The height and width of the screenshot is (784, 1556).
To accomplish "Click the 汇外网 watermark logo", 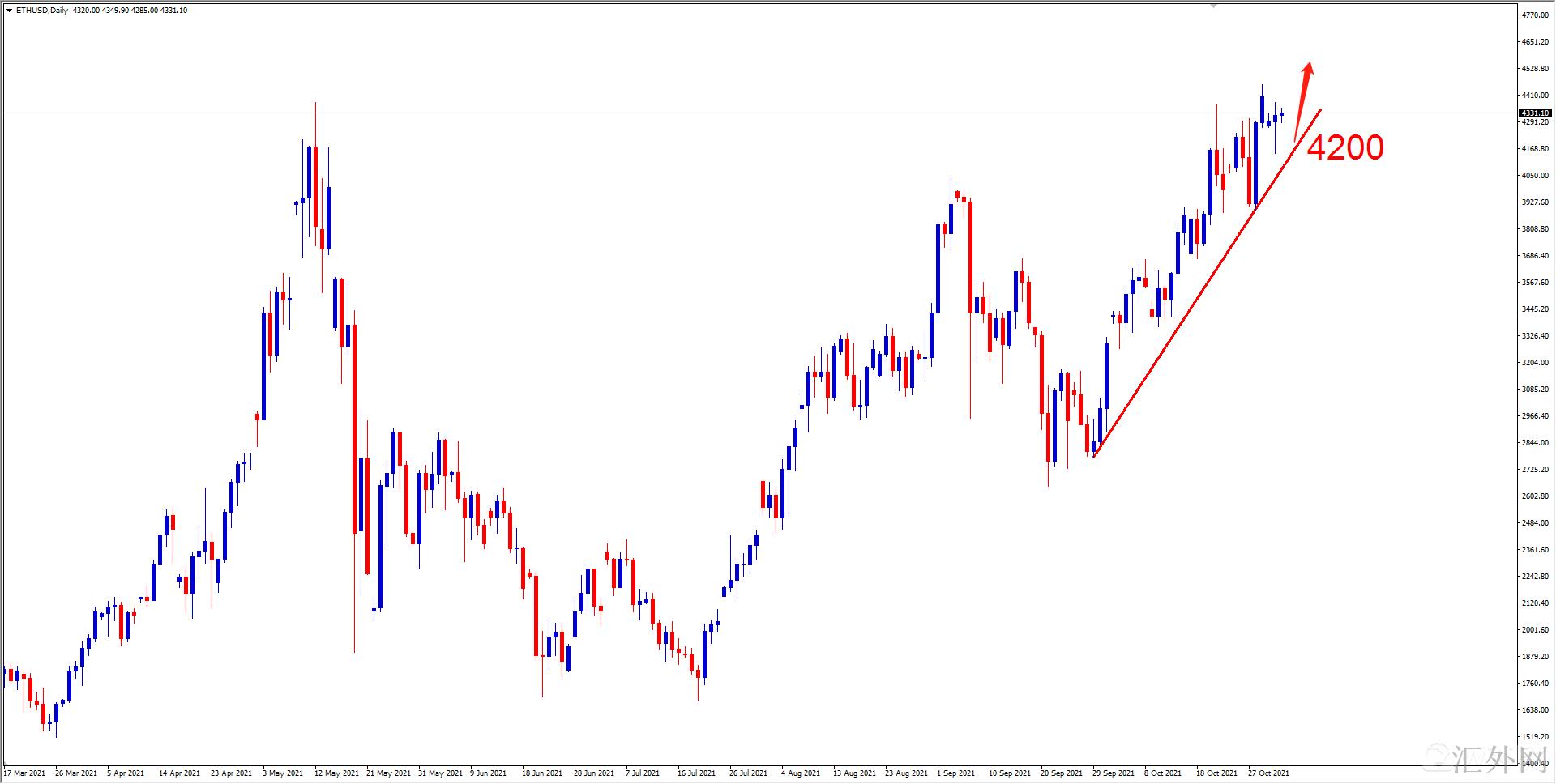I will (1486, 759).
